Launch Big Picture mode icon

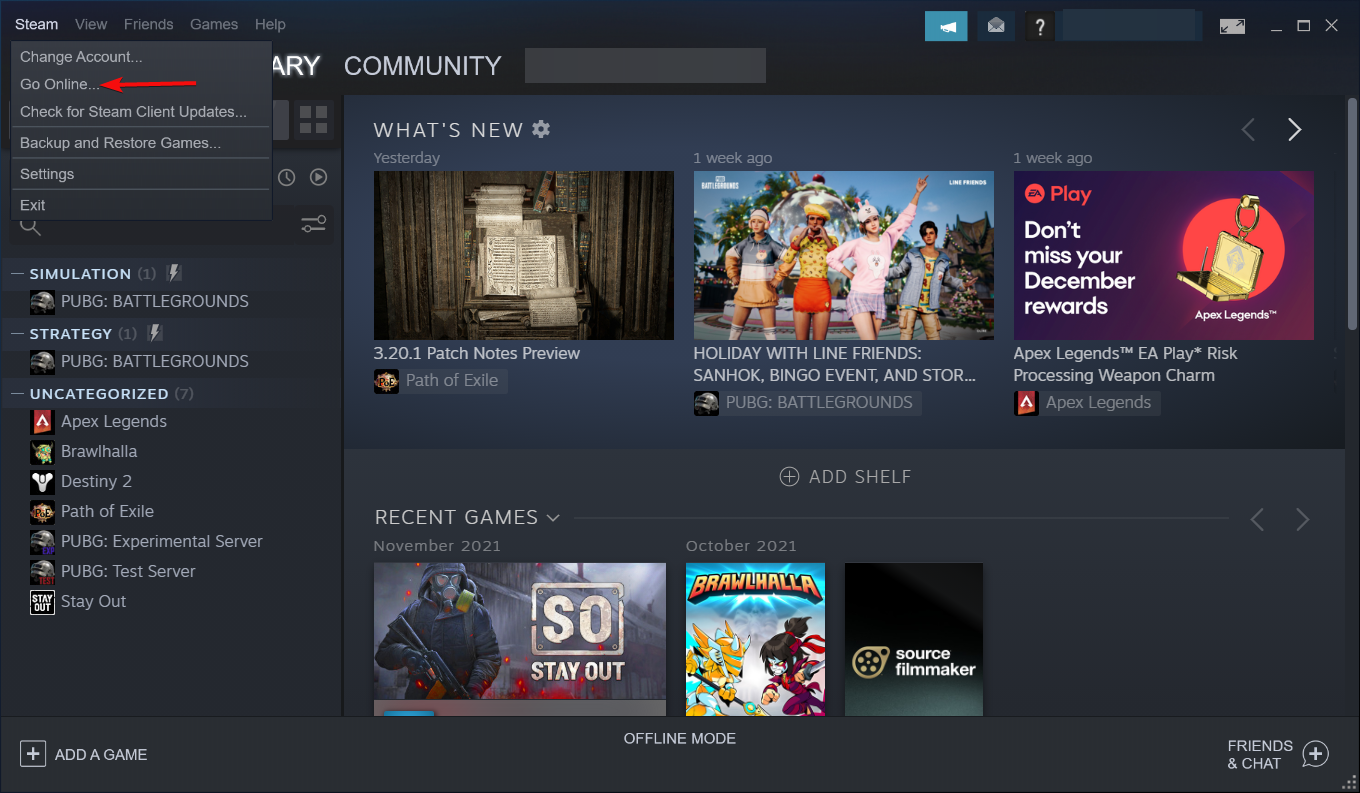1232,26
